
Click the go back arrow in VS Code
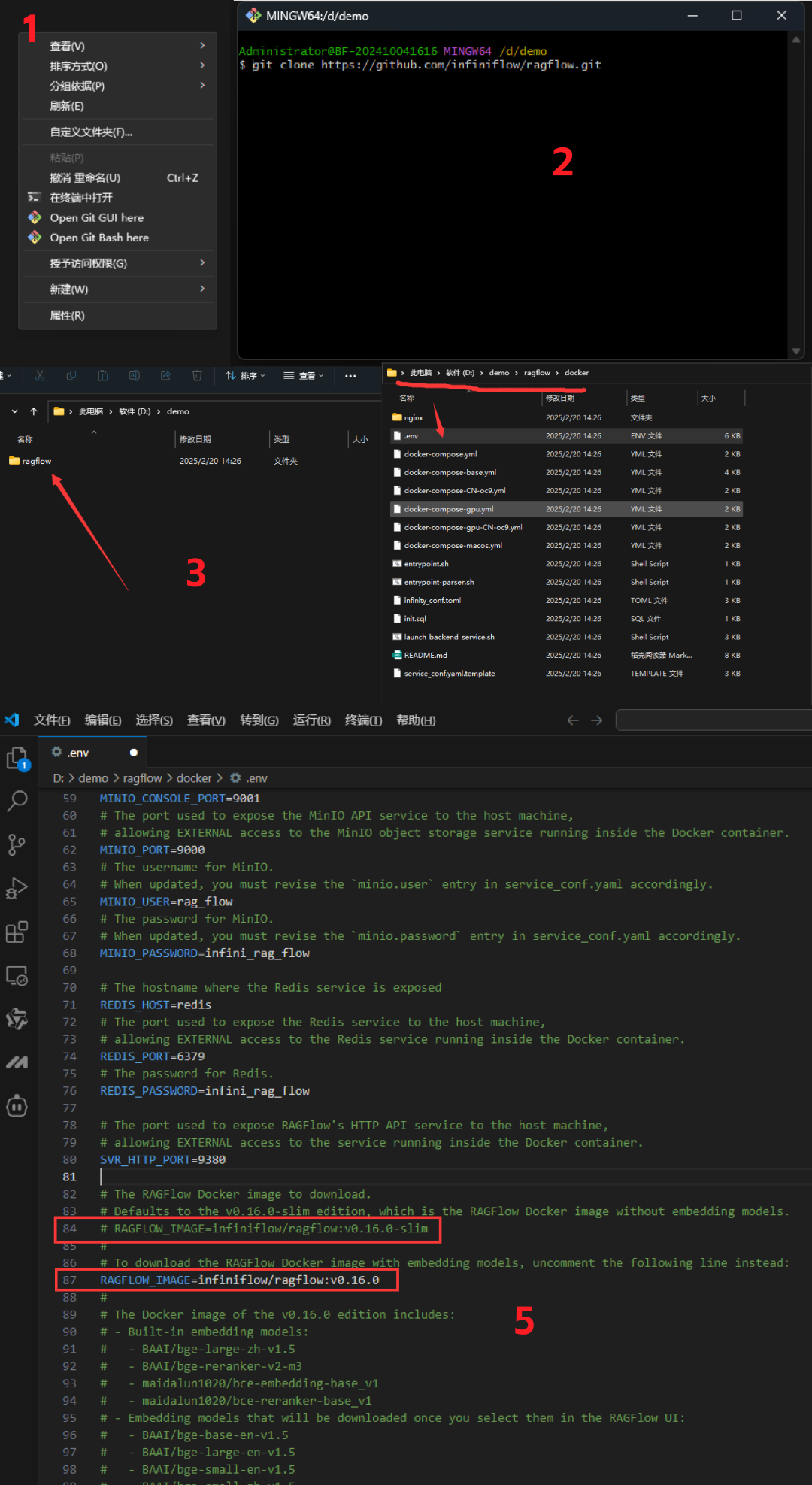pos(573,720)
